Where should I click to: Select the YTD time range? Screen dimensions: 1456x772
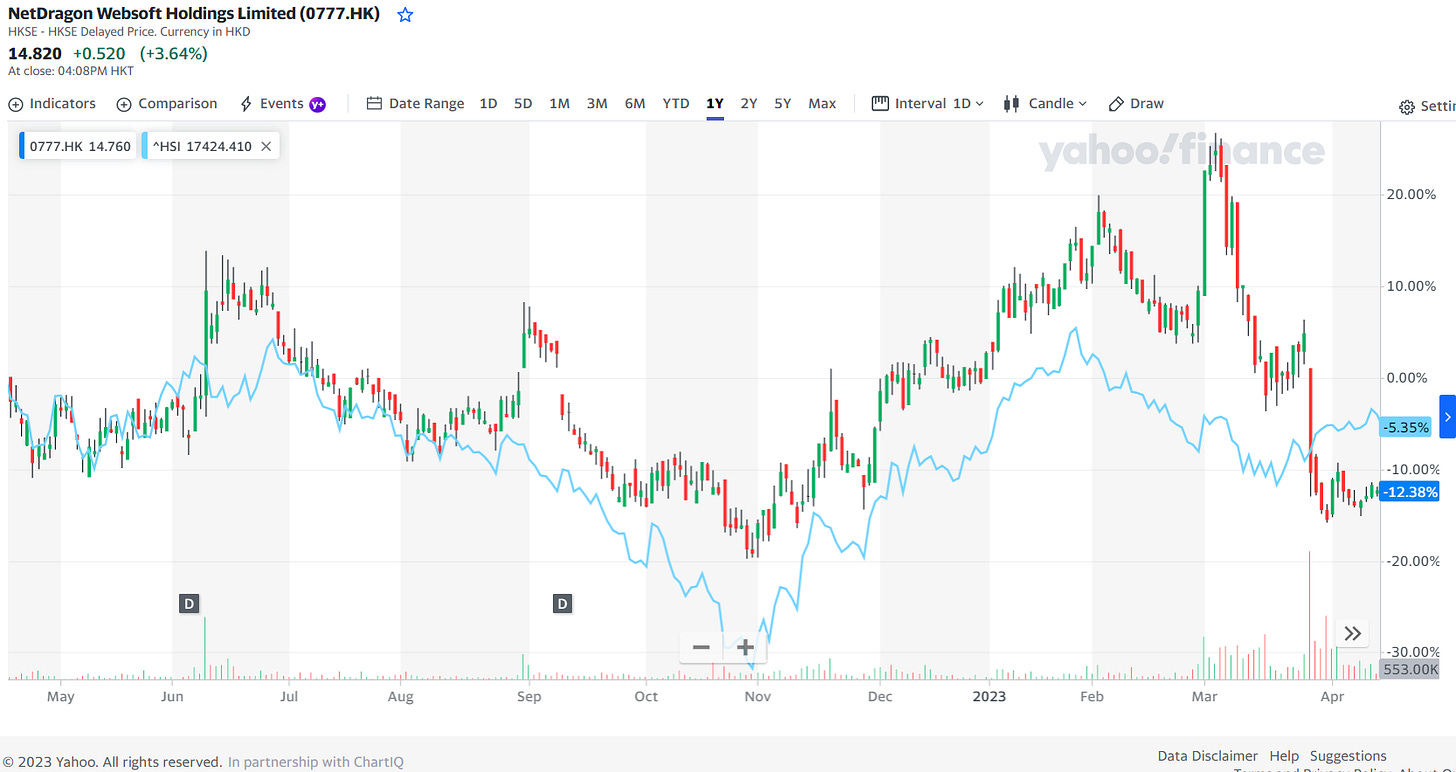click(676, 104)
